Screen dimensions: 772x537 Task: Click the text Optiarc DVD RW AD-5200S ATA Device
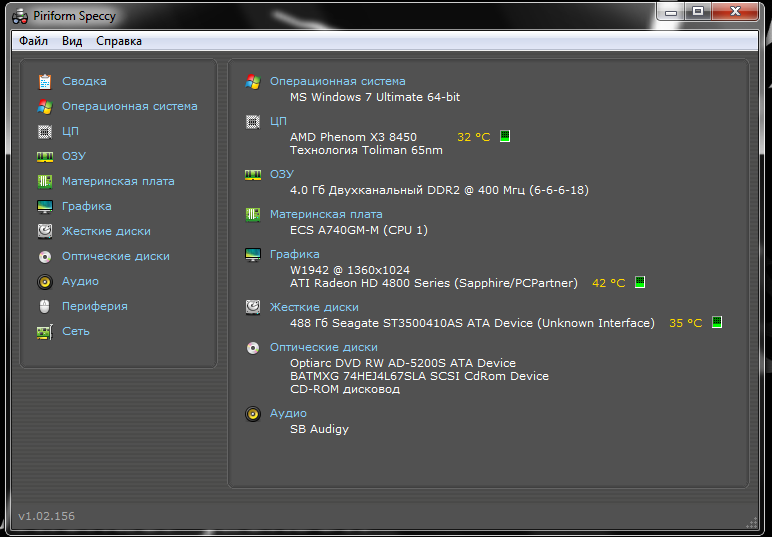click(403, 363)
